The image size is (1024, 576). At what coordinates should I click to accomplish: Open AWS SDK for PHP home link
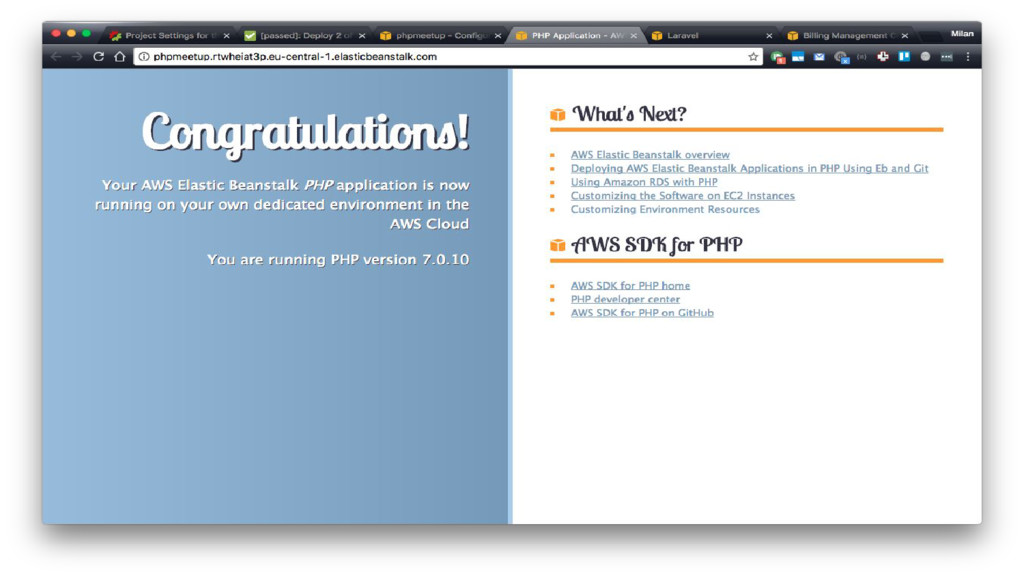630,285
